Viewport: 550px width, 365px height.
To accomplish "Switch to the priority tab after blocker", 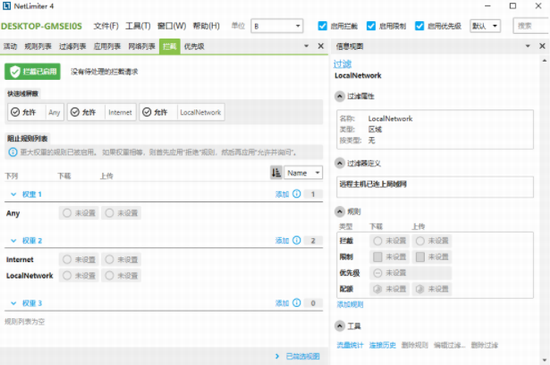I will coord(194,46).
